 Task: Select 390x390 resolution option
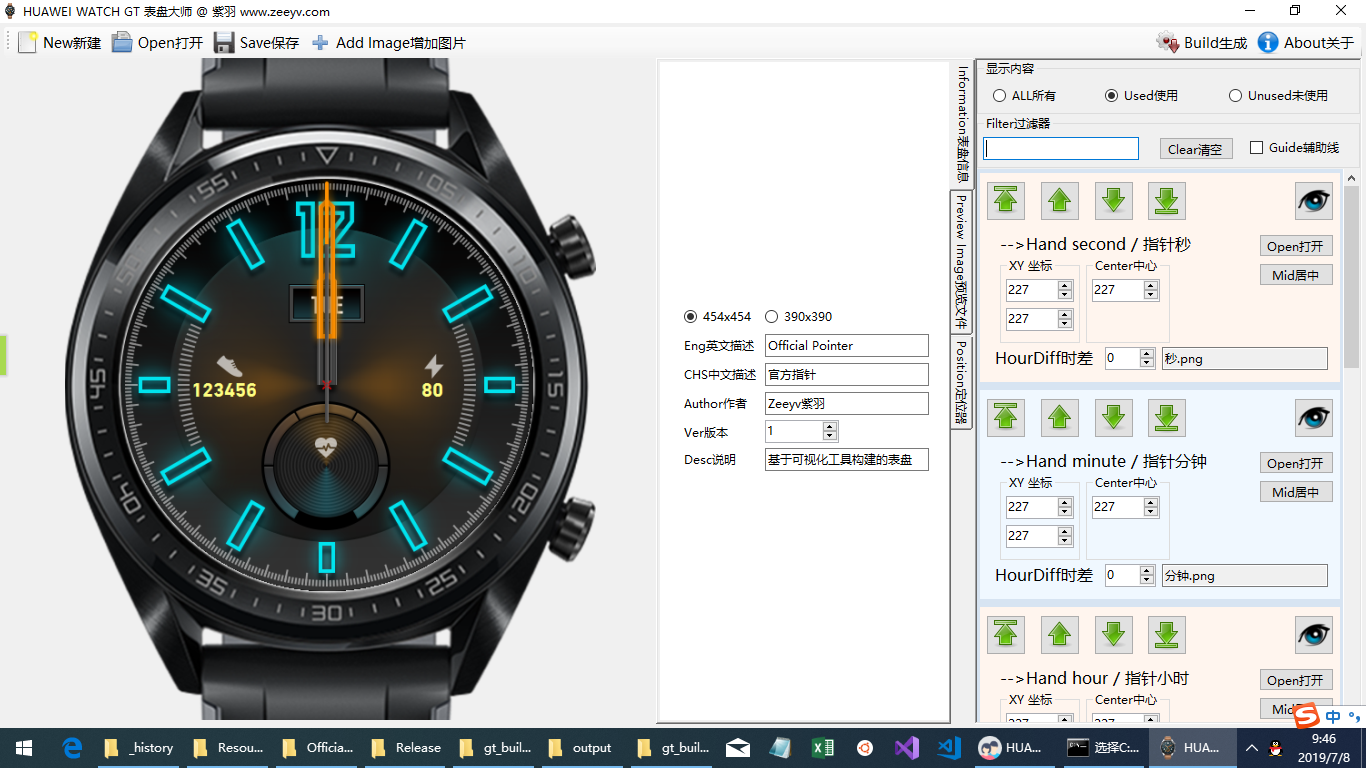coord(798,317)
